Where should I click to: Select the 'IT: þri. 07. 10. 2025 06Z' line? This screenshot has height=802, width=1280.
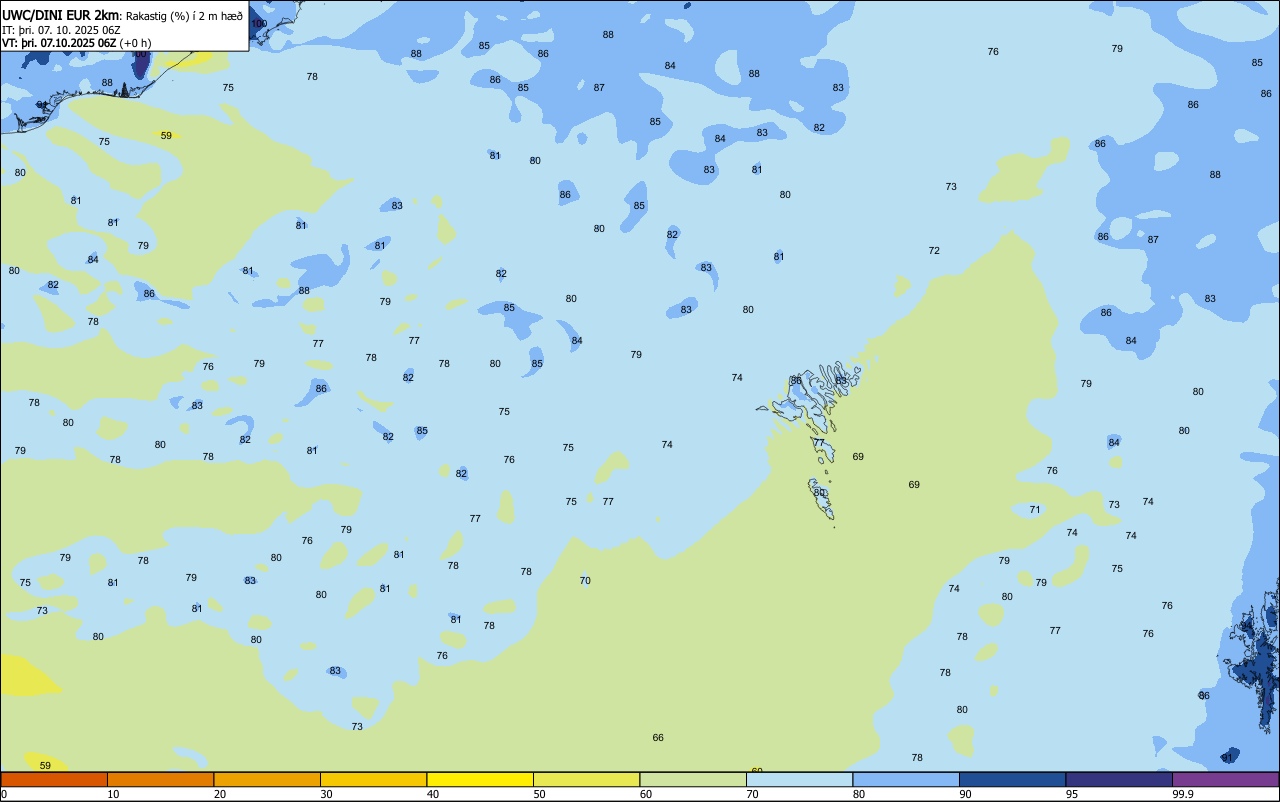61,30
